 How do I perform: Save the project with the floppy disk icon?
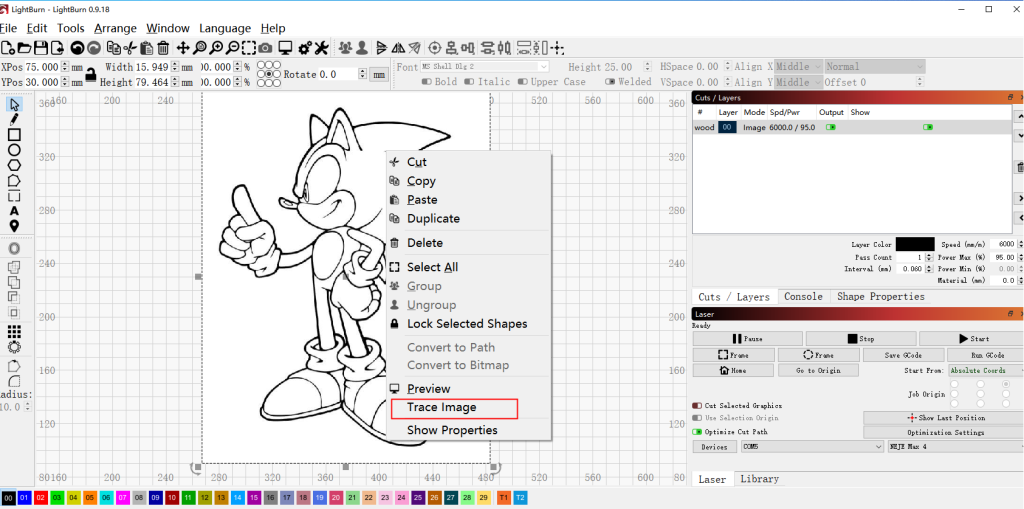point(40,48)
